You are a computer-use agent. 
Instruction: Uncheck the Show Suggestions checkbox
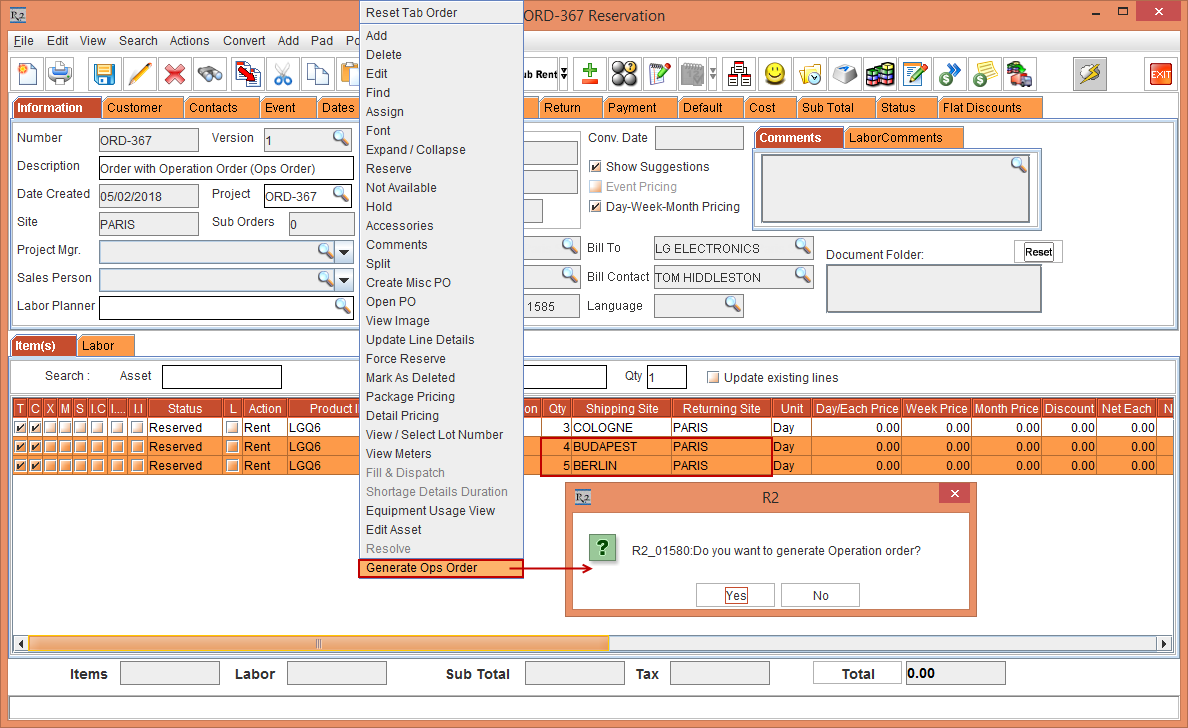[x=596, y=167]
